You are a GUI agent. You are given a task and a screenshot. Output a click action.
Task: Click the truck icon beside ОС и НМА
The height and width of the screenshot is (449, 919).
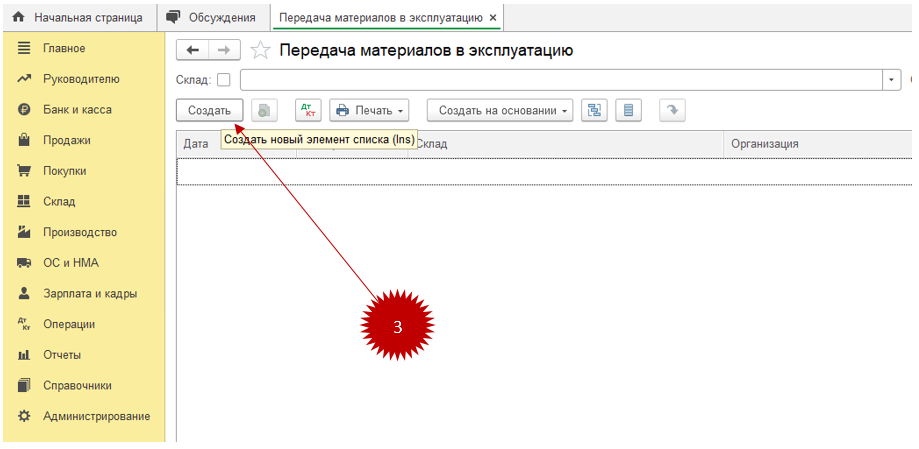coord(23,263)
